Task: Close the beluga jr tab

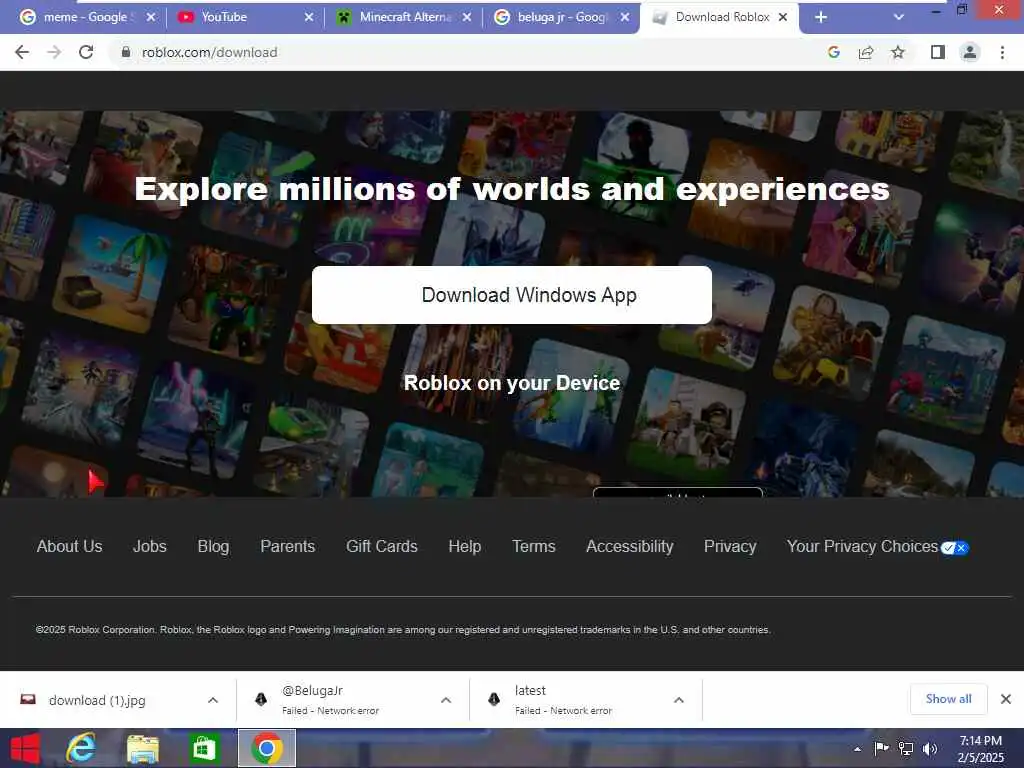Action: 625,17
